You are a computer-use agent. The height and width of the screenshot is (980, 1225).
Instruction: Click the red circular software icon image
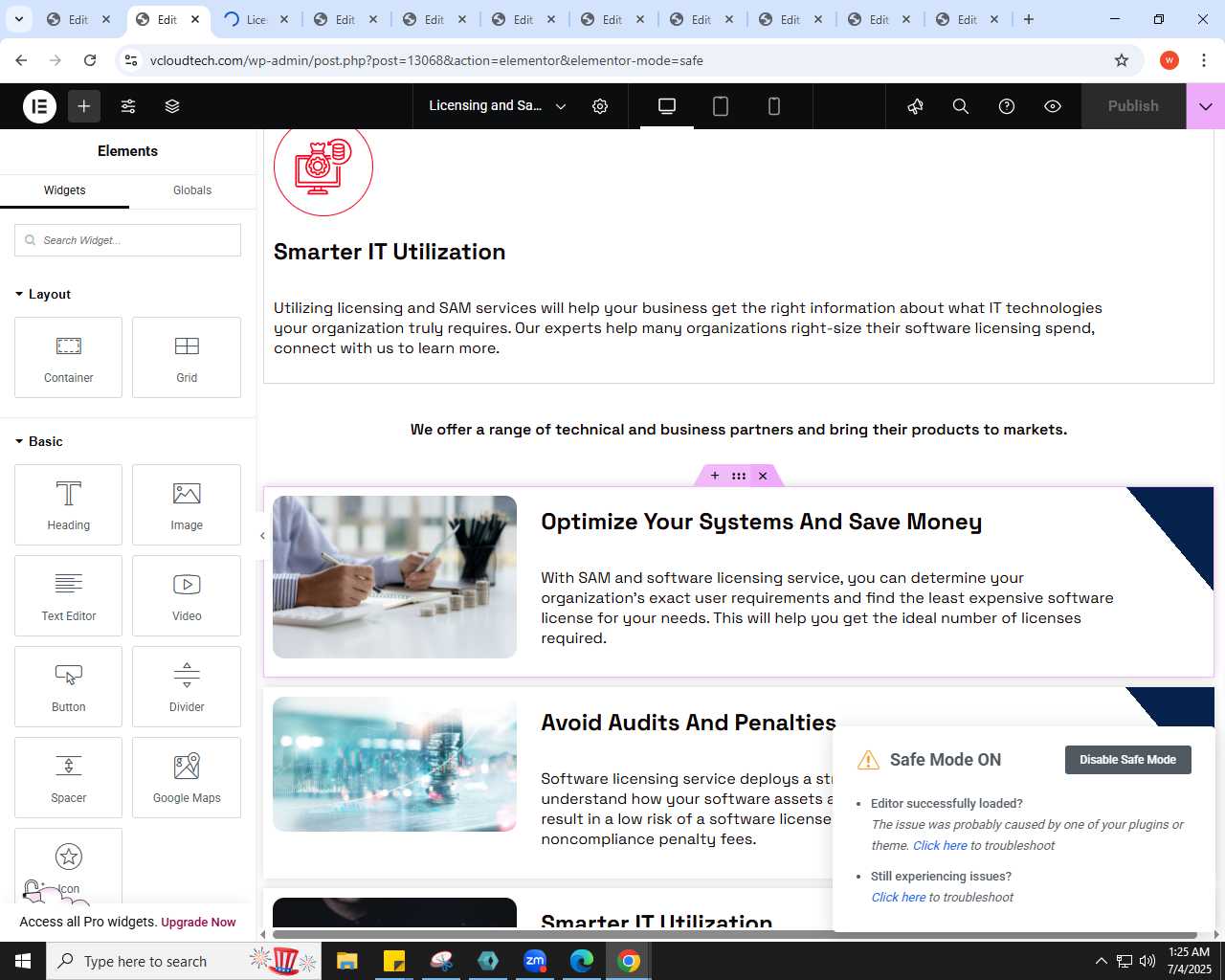(323, 169)
